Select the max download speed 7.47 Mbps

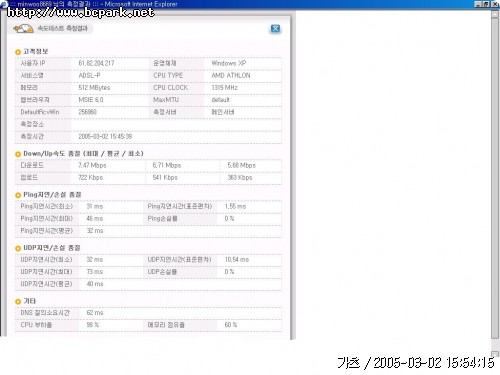point(92,165)
